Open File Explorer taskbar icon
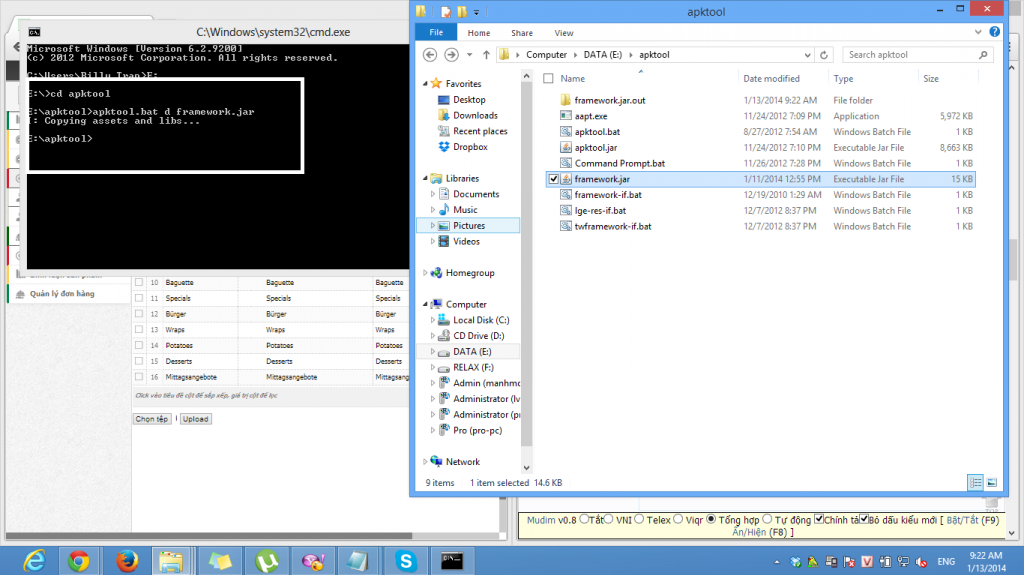1024x575 pixels. [x=171, y=561]
